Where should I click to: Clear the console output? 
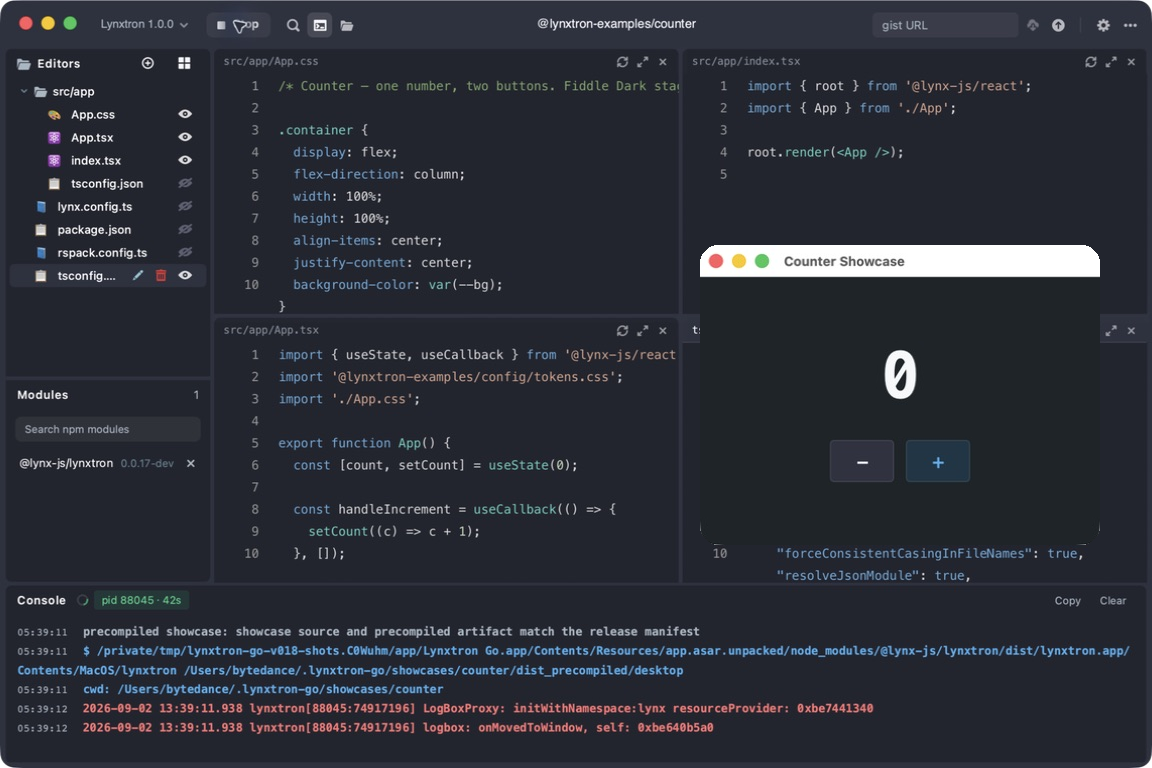tap(1112, 600)
